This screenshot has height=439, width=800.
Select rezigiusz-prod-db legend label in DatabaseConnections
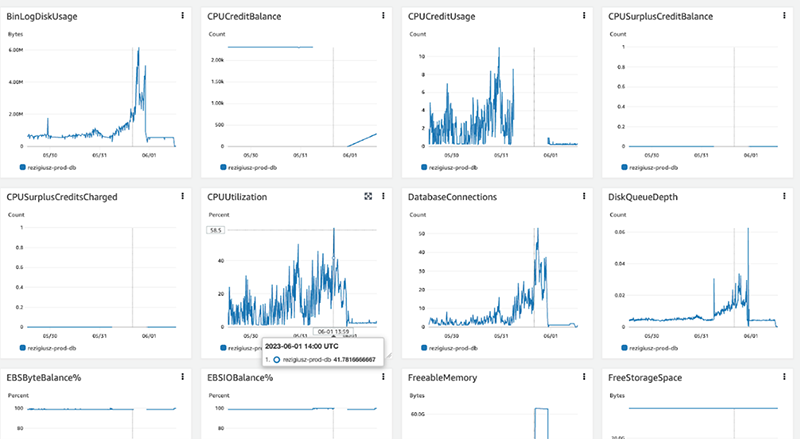(453, 348)
